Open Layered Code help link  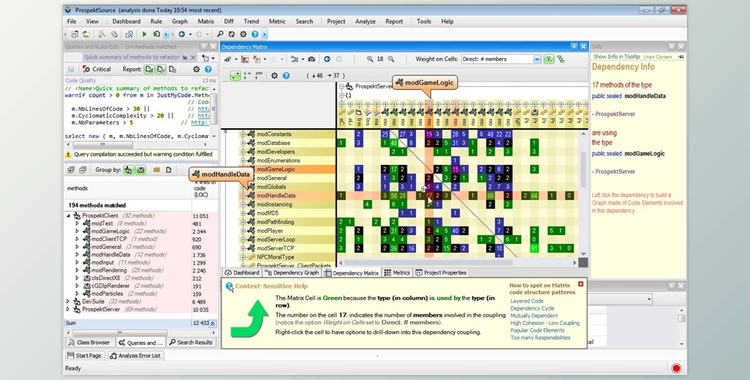tap(527, 301)
